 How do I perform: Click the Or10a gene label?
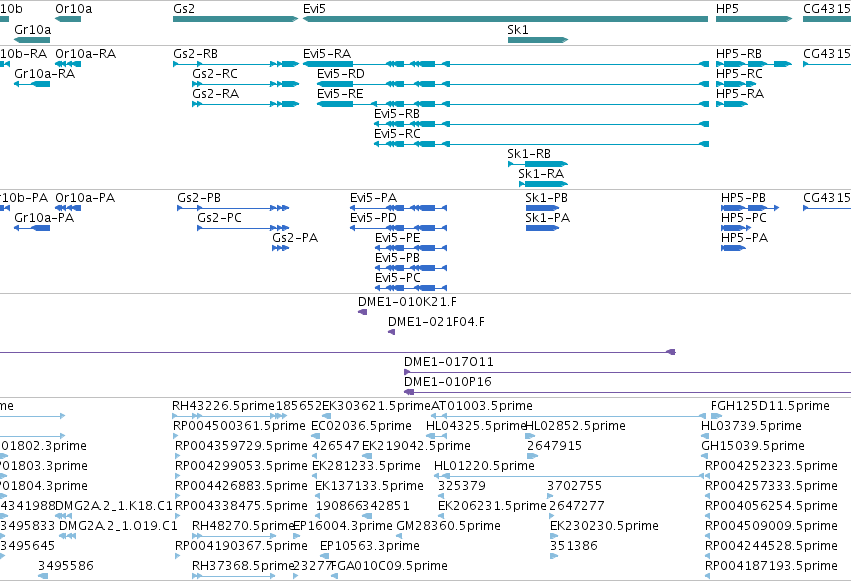pos(74,9)
